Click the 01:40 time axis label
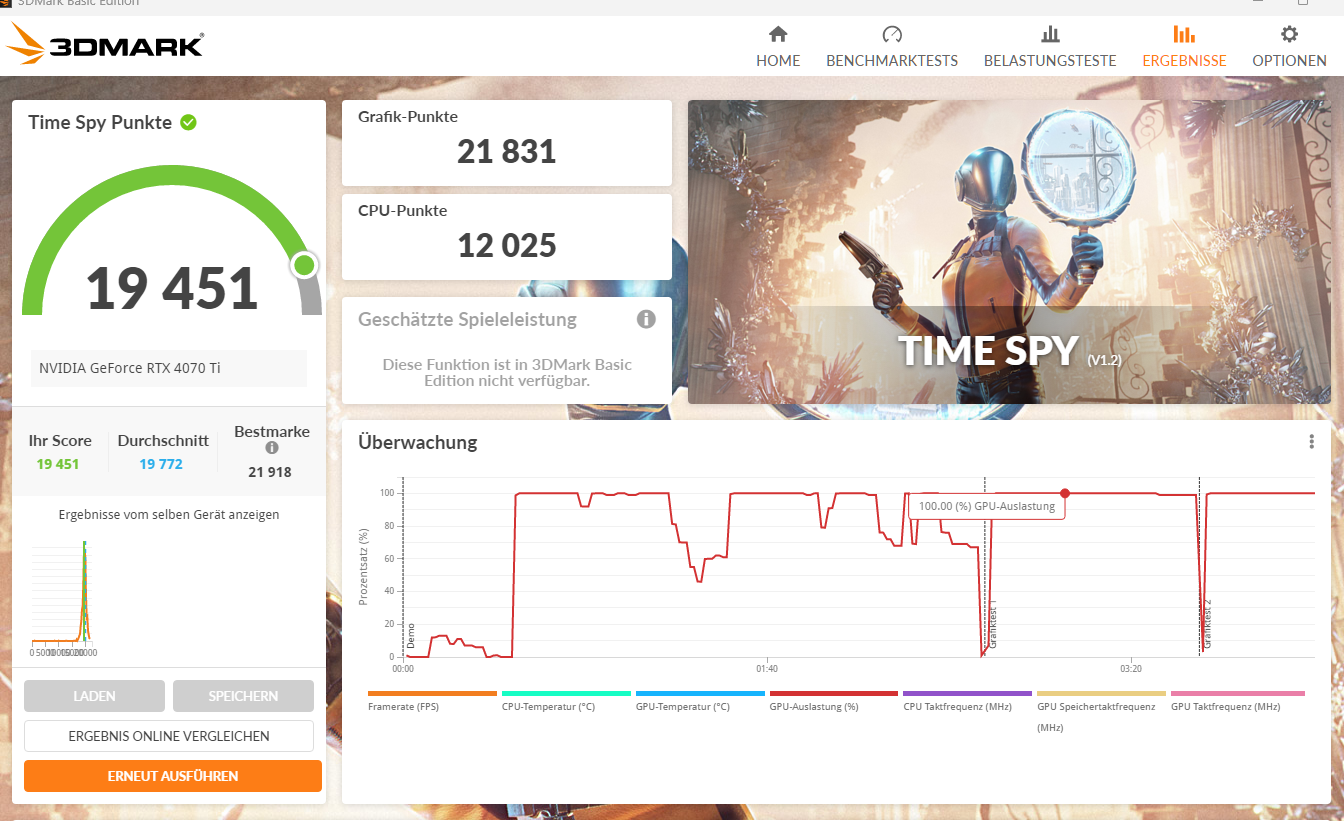The image size is (1344, 821). point(767,669)
